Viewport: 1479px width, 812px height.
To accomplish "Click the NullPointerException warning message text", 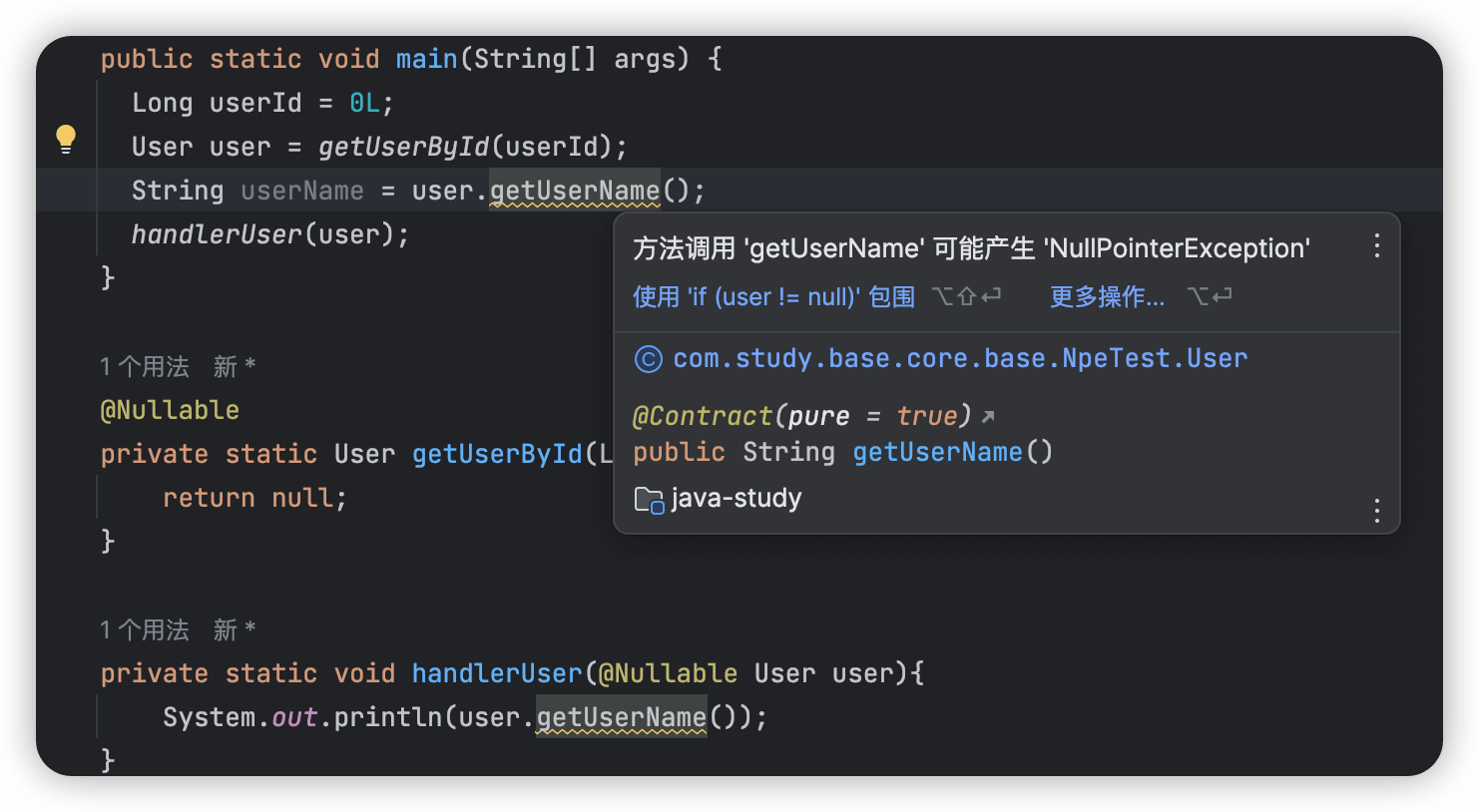I will (x=971, y=248).
